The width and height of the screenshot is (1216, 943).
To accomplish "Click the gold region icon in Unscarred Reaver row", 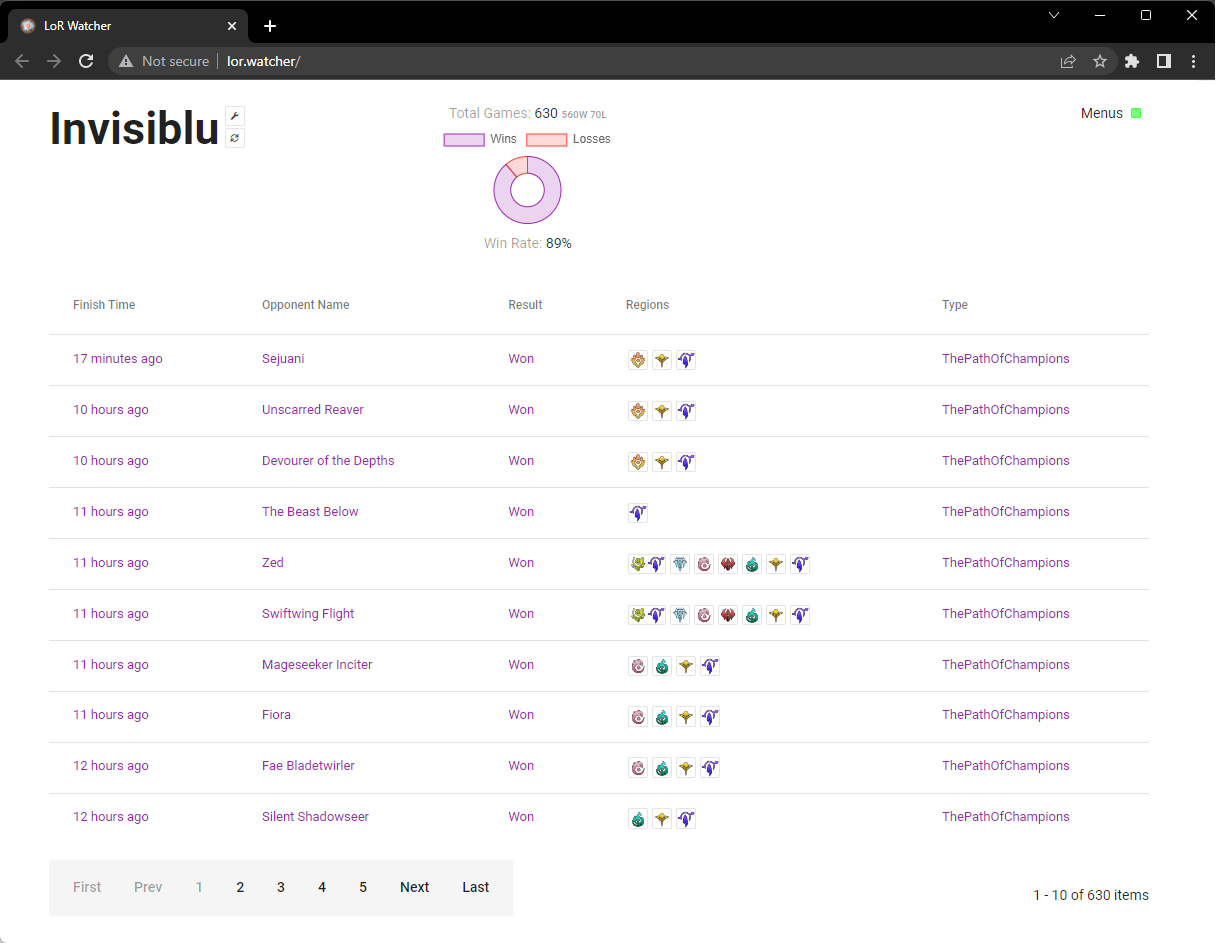I will [662, 411].
